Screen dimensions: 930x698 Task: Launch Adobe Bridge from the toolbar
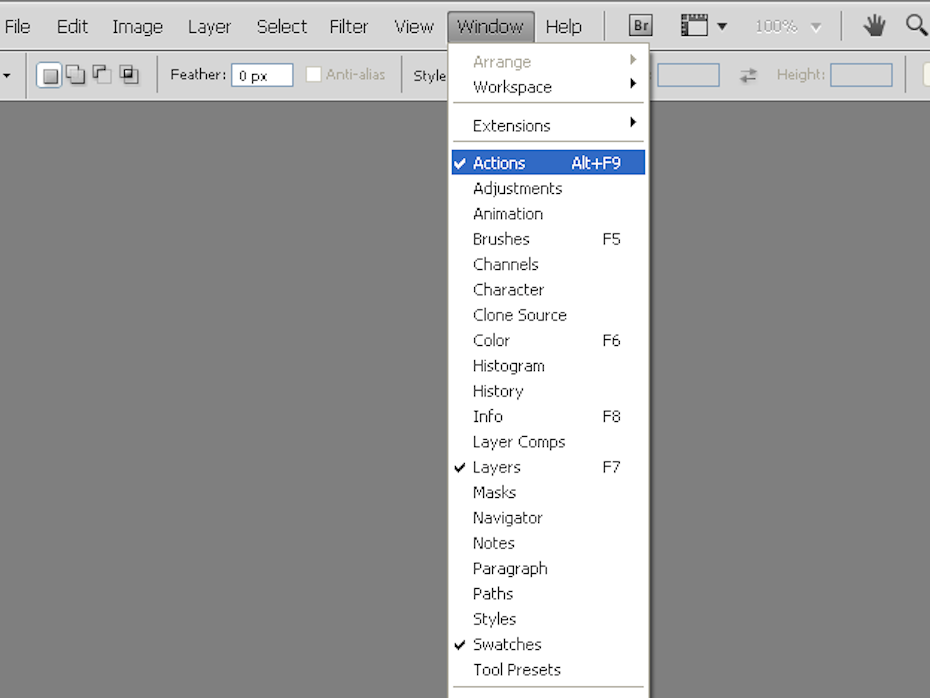(x=640, y=25)
